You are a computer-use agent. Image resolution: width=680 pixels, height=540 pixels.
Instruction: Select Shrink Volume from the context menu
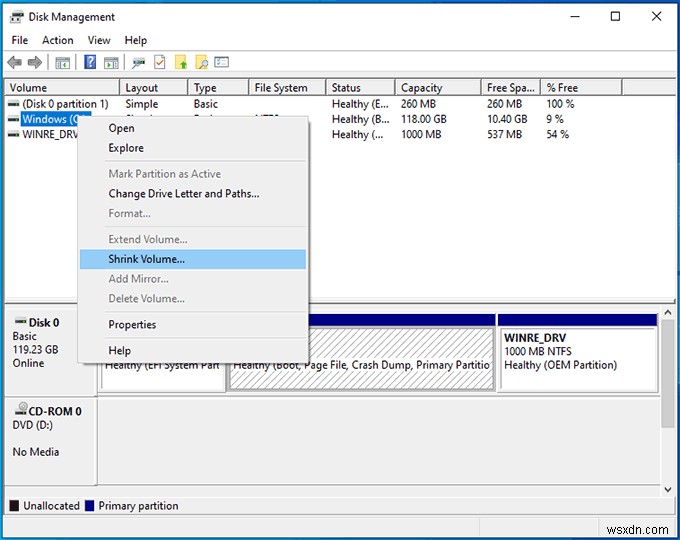(x=146, y=259)
